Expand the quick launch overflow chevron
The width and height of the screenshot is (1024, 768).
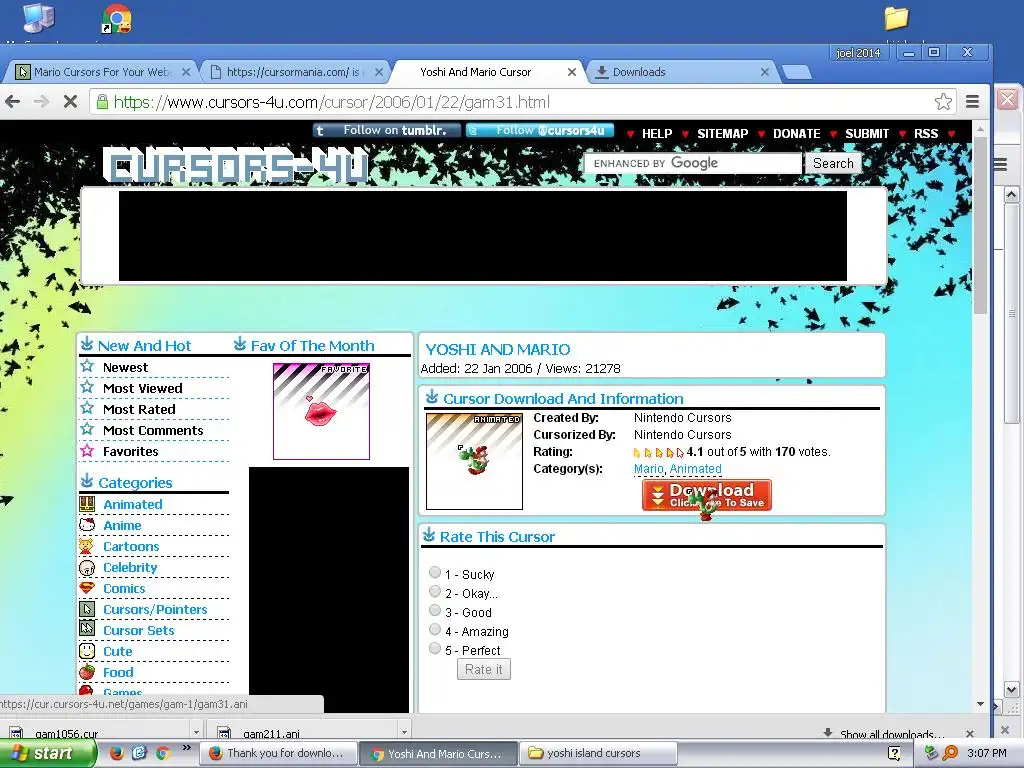(186, 748)
